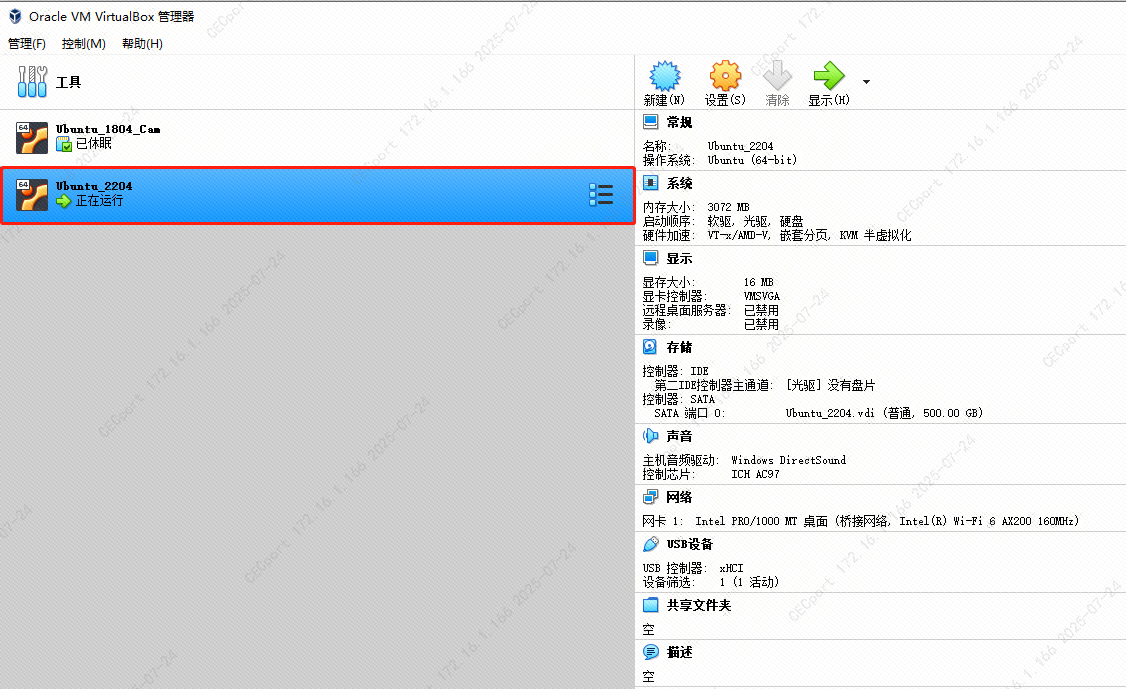The image size is (1126, 689).
Task: Click the Windows DirectSound audio driver value
Action: (788, 460)
